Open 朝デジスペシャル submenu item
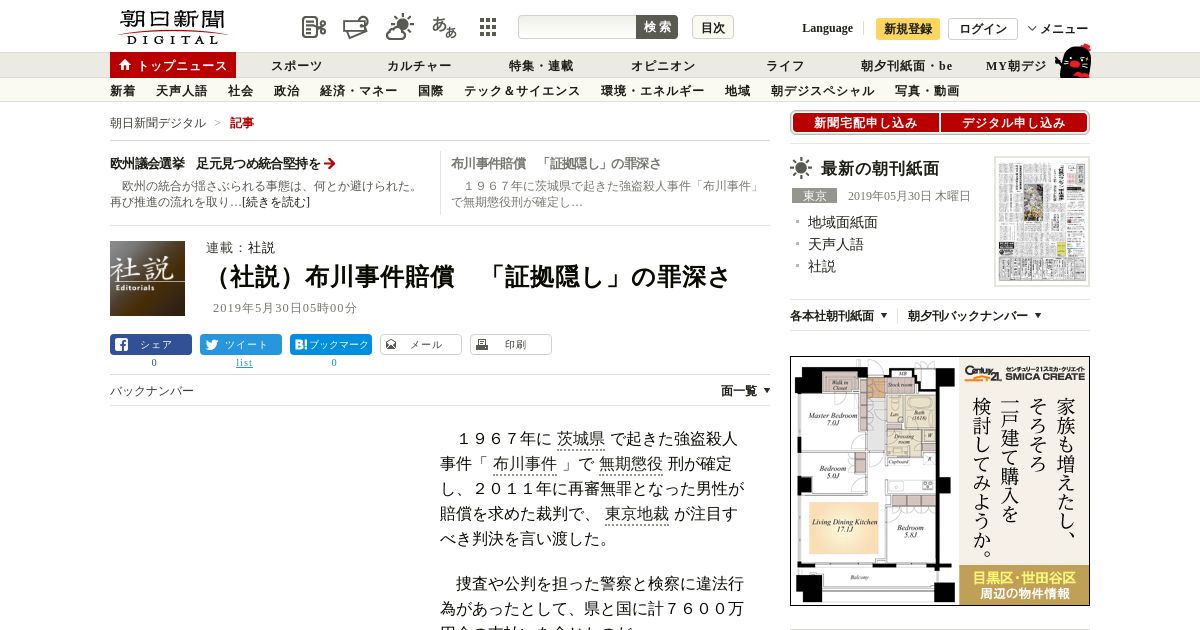The width and height of the screenshot is (1200, 630). pos(823,91)
